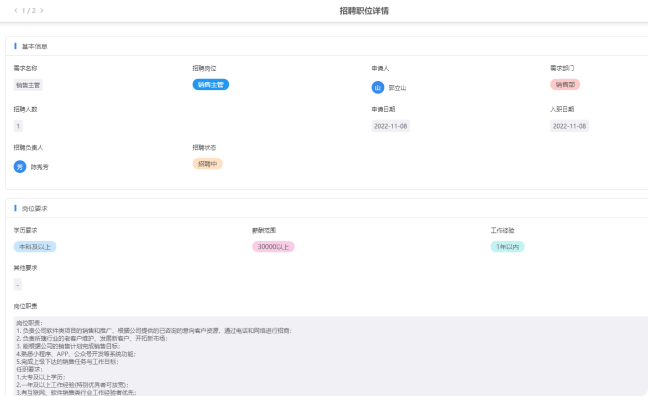Click the 其他要求 dash value
The height and width of the screenshot is (396, 648).
pos(18,285)
